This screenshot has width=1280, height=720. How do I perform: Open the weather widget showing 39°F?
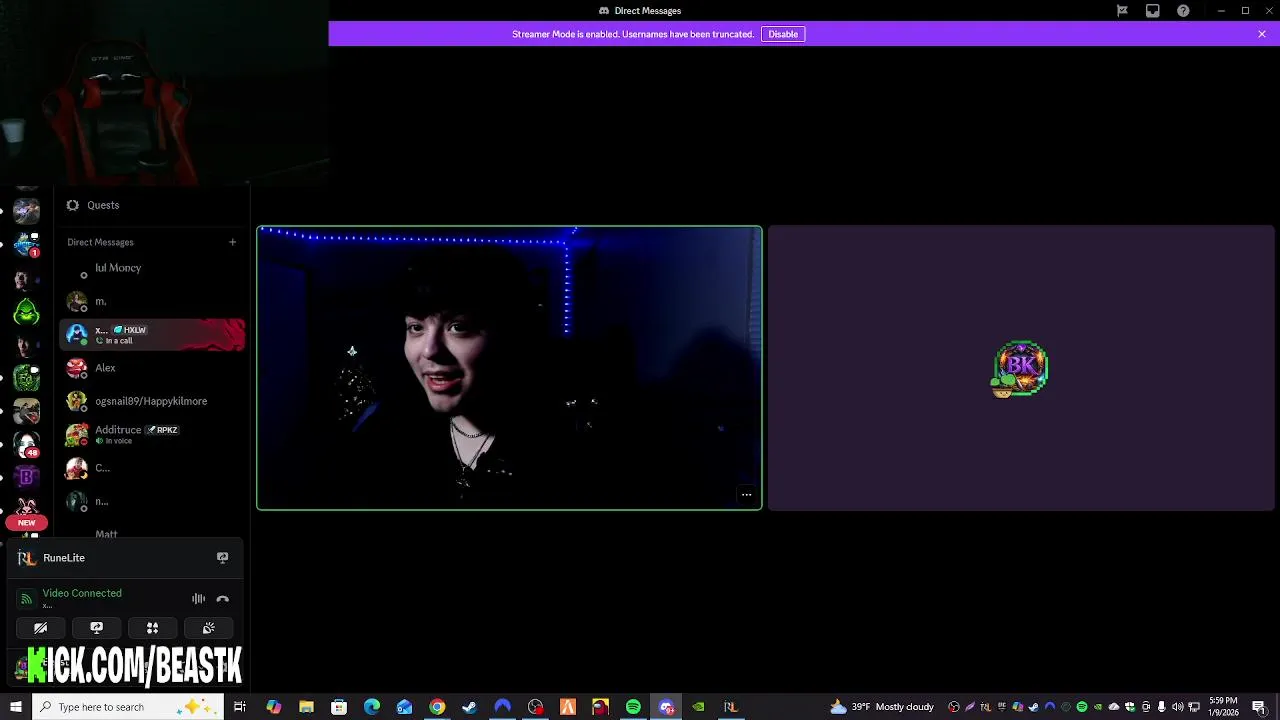click(x=881, y=707)
